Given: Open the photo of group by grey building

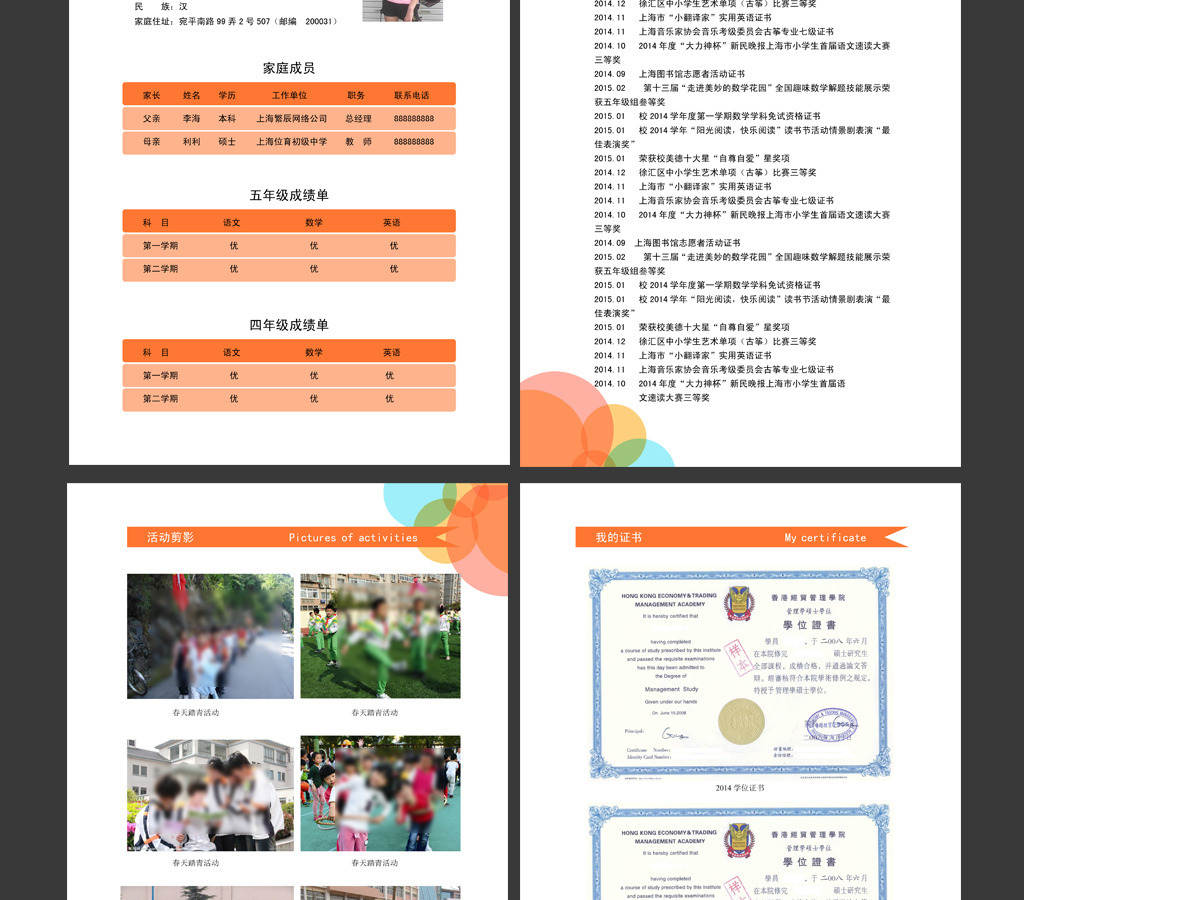Looking at the screenshot, I should pos(210,795).
